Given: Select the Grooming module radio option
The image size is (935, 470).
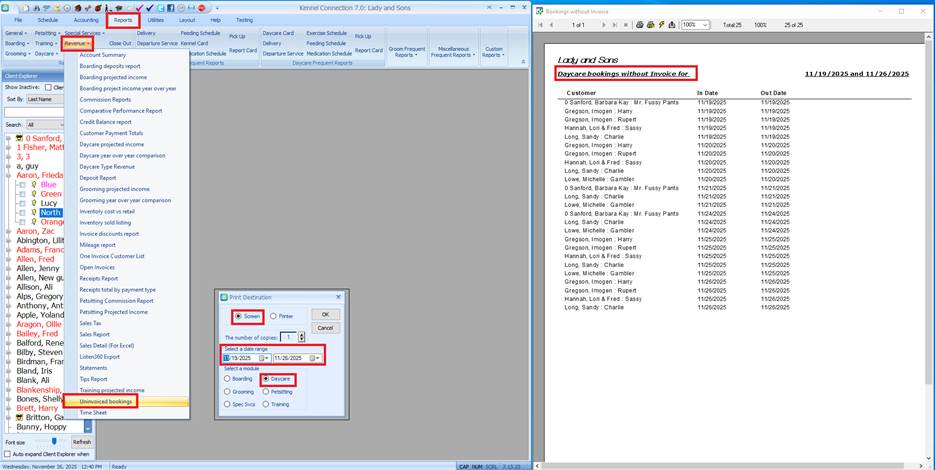Looking at the screenshot, I should (227, 391).
